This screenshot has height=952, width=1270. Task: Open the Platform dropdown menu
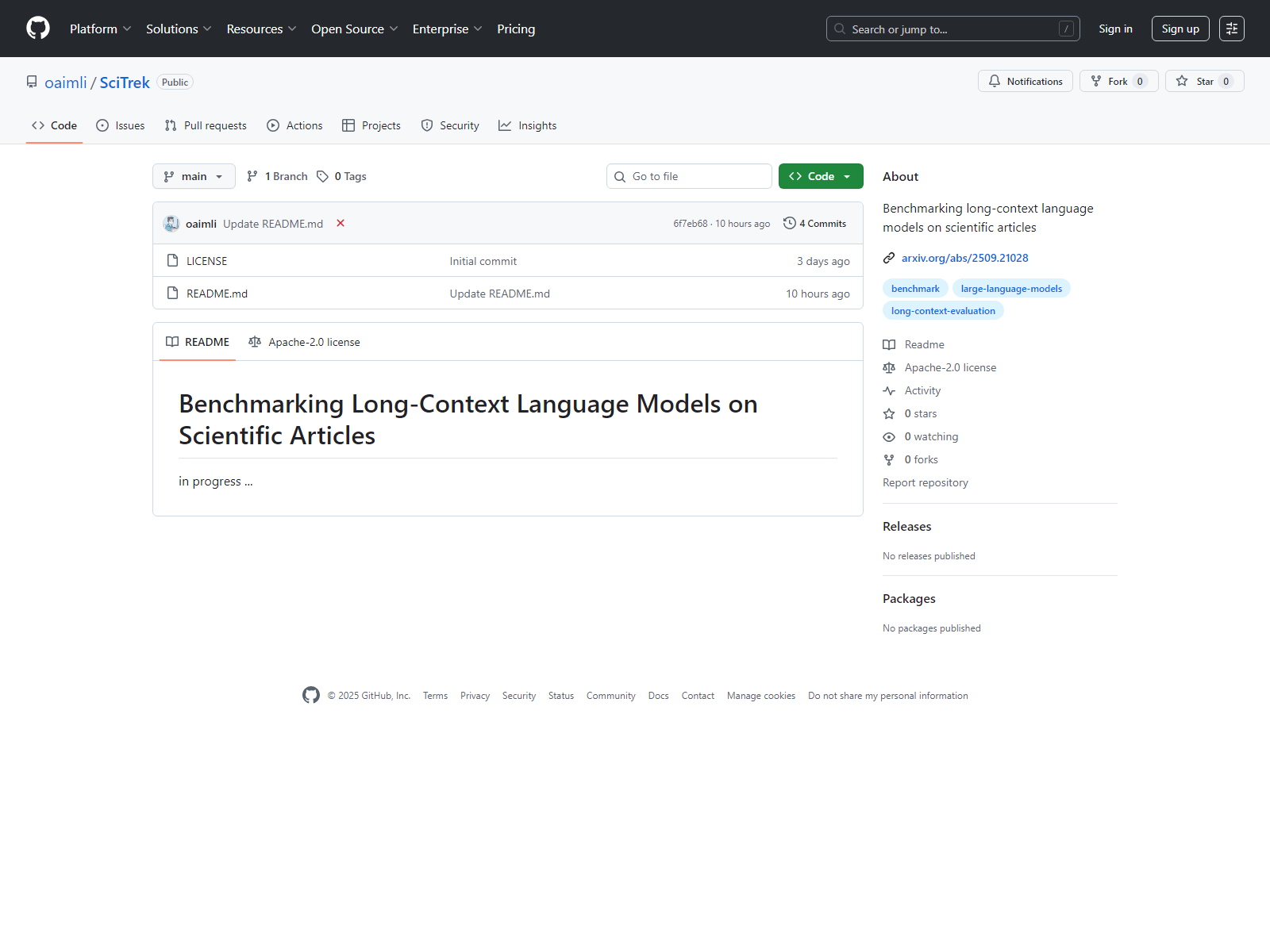click(100, 29)
